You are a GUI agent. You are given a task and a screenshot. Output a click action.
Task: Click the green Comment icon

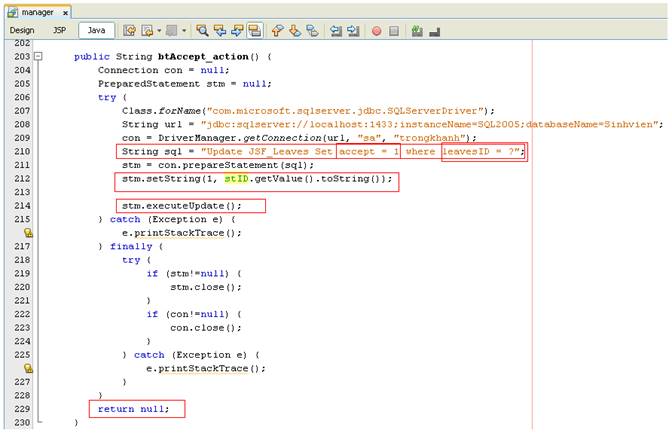[x=417, y=31]
